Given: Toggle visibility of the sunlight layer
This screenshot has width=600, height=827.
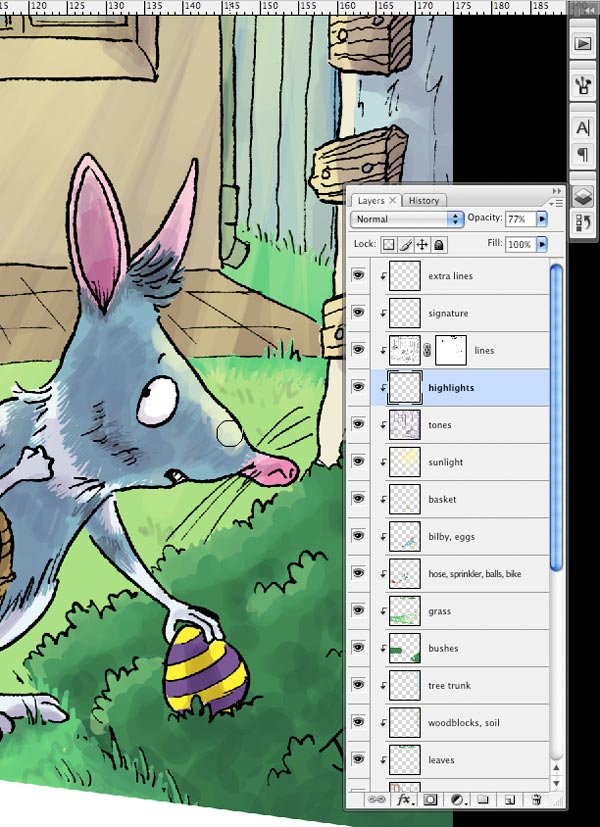Looking at the screenshot, I should pos(359,462).
